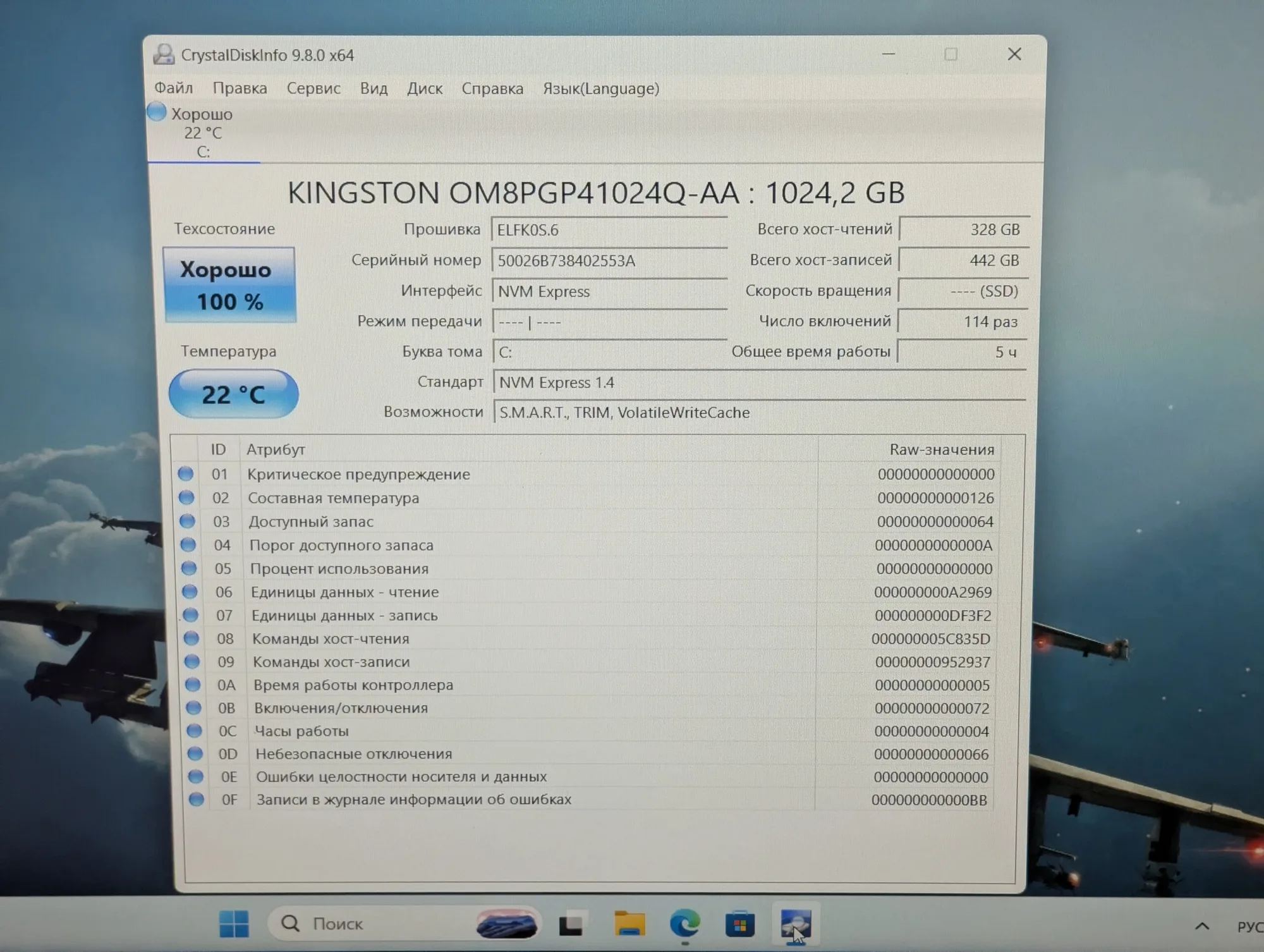Select the C: disk tab with Хорошо status
Viewport: 1264px width, 952px height.
pos(203,132)
